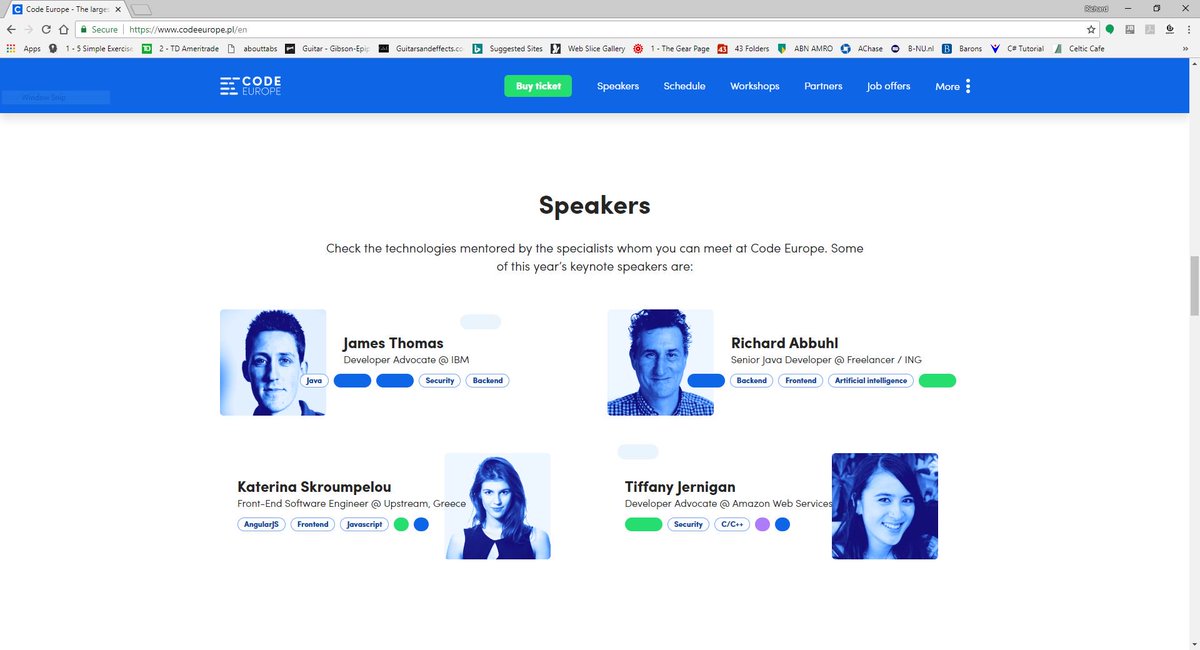Go to the browser home page icon
The width and height of the screenshot is (1200, 650).
coord(63,29)
